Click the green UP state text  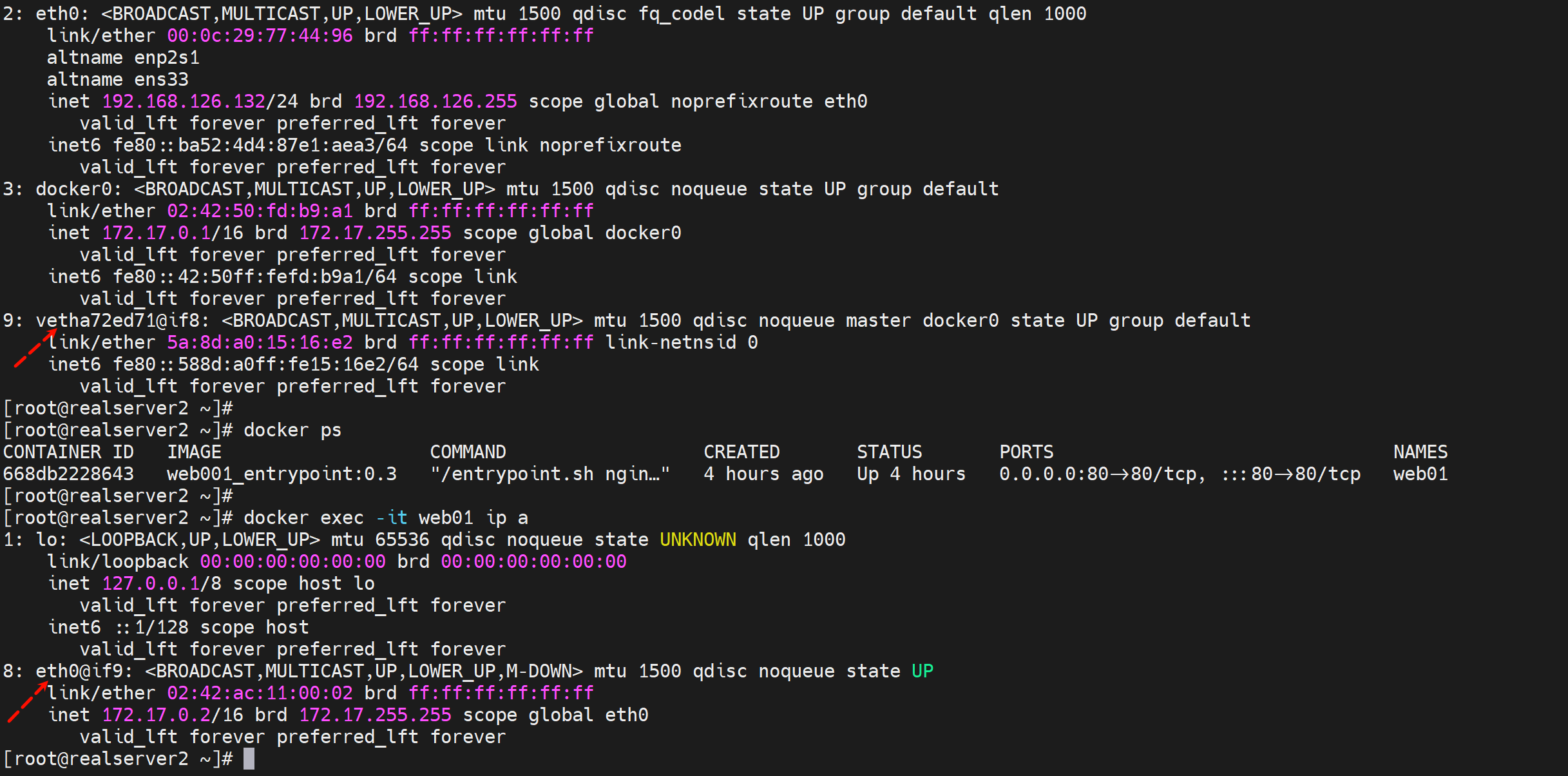tap(922, 671)
